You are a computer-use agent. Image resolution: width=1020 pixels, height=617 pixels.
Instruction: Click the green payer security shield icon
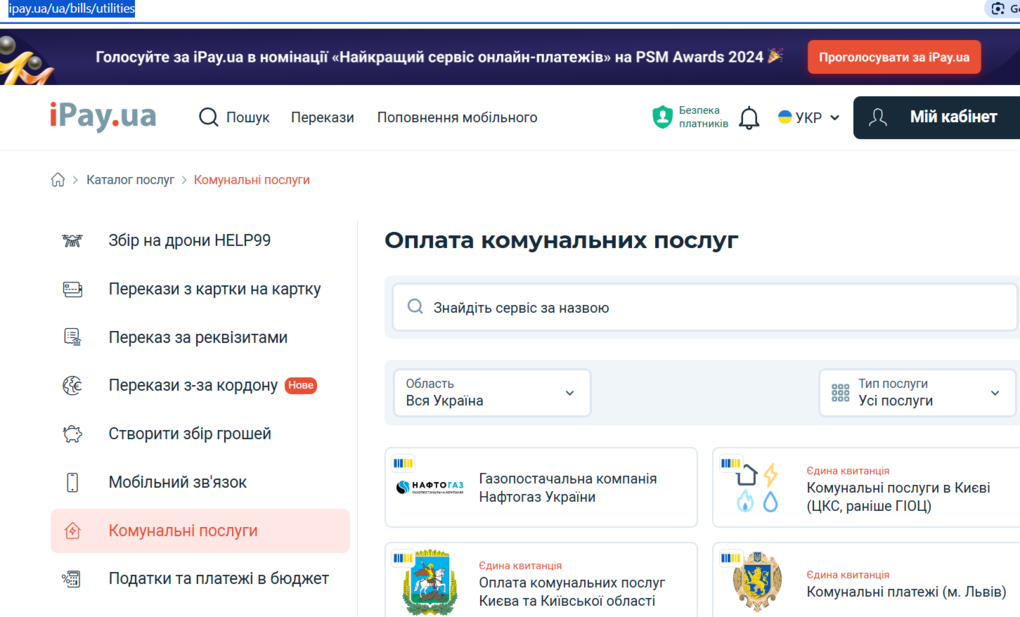662,117
